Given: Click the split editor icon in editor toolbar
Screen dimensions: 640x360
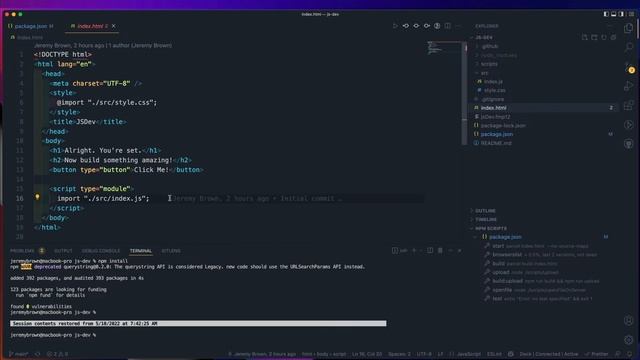Looking at the screenshot, I should 448,26.
